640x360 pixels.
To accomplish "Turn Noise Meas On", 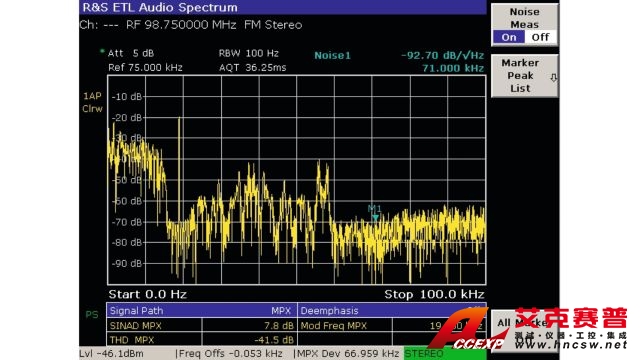I will point(509,37).
